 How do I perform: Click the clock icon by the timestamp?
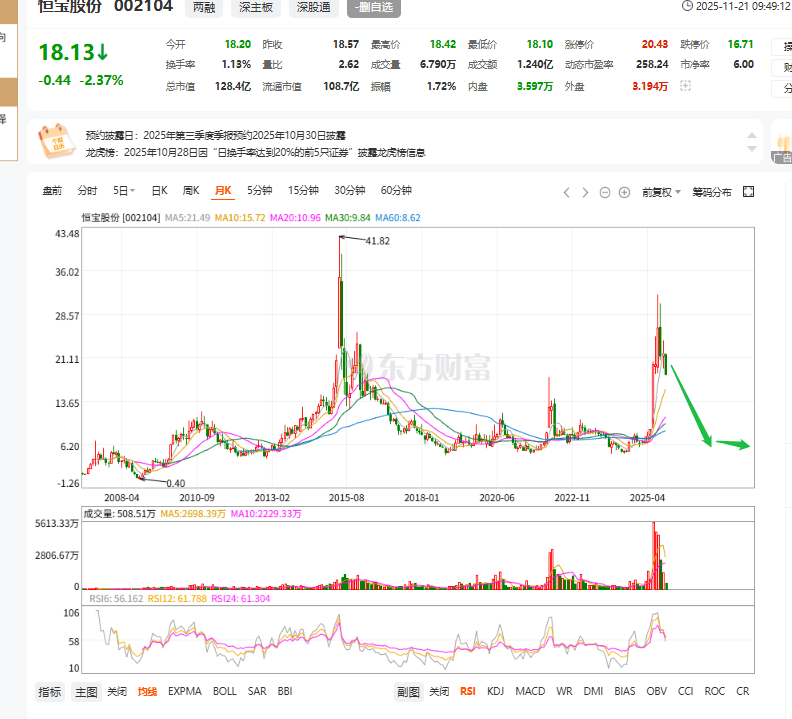tap(687, 6)
